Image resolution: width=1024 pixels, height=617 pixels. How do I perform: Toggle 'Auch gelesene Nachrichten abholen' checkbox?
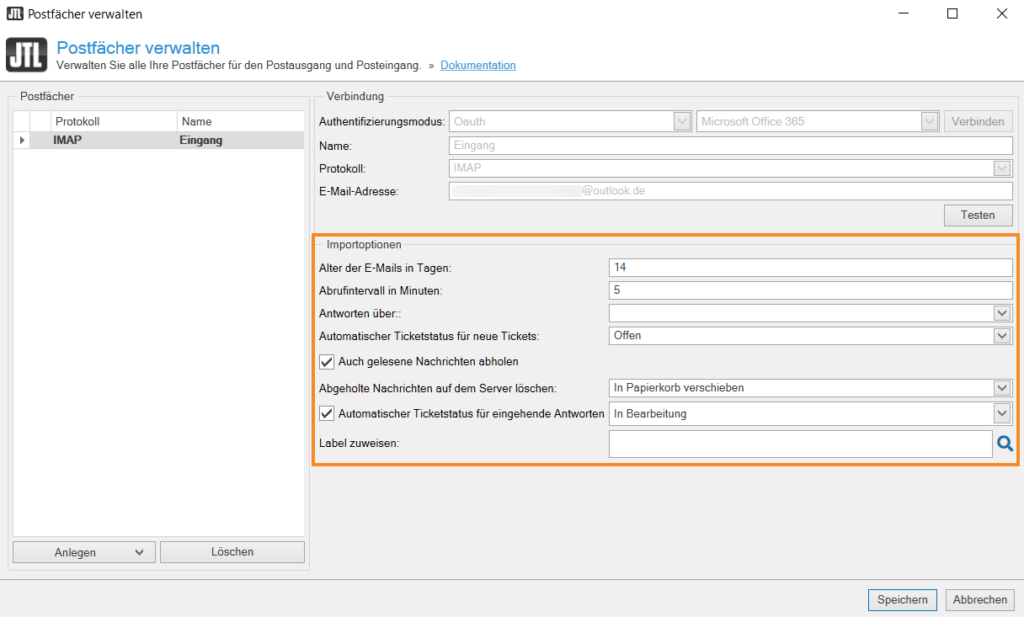pyautogui.click(x=326, y=361)
